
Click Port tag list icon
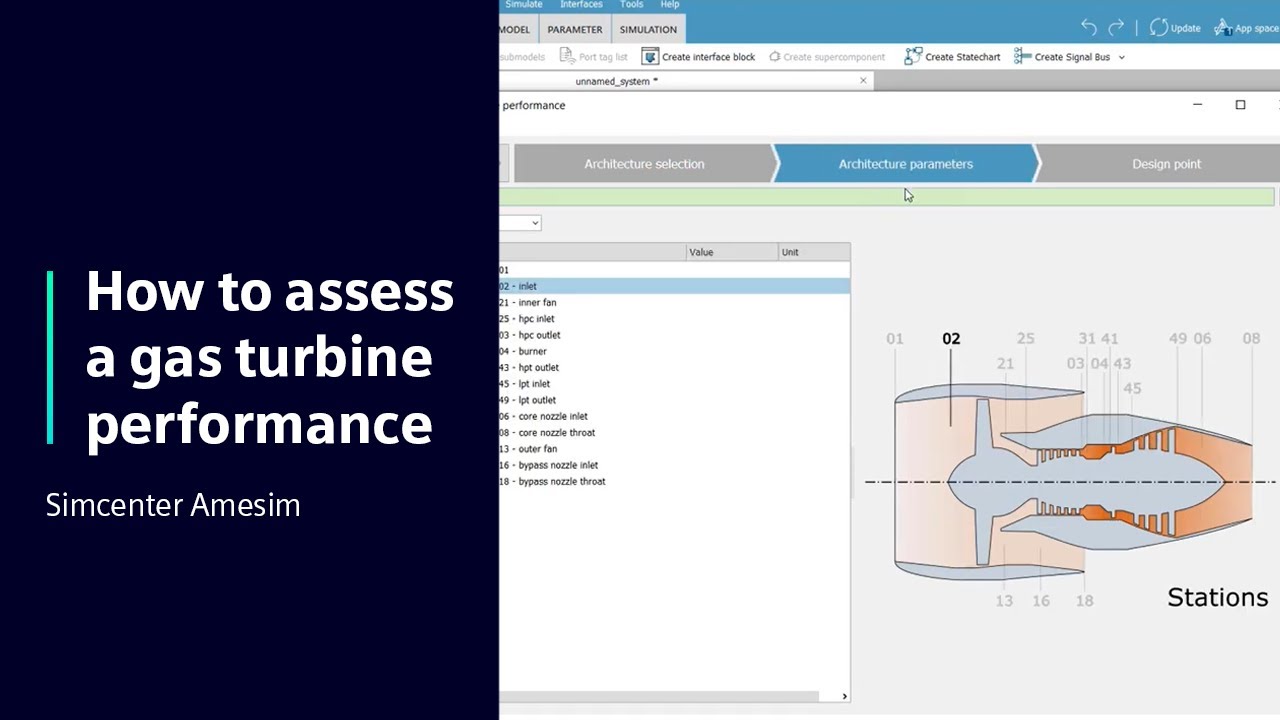[x=567, y=57]
